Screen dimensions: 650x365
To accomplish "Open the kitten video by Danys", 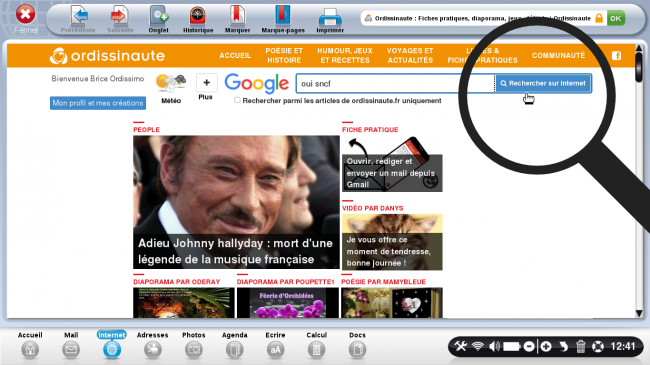I will pyautogui.click(x=392, y=242).
